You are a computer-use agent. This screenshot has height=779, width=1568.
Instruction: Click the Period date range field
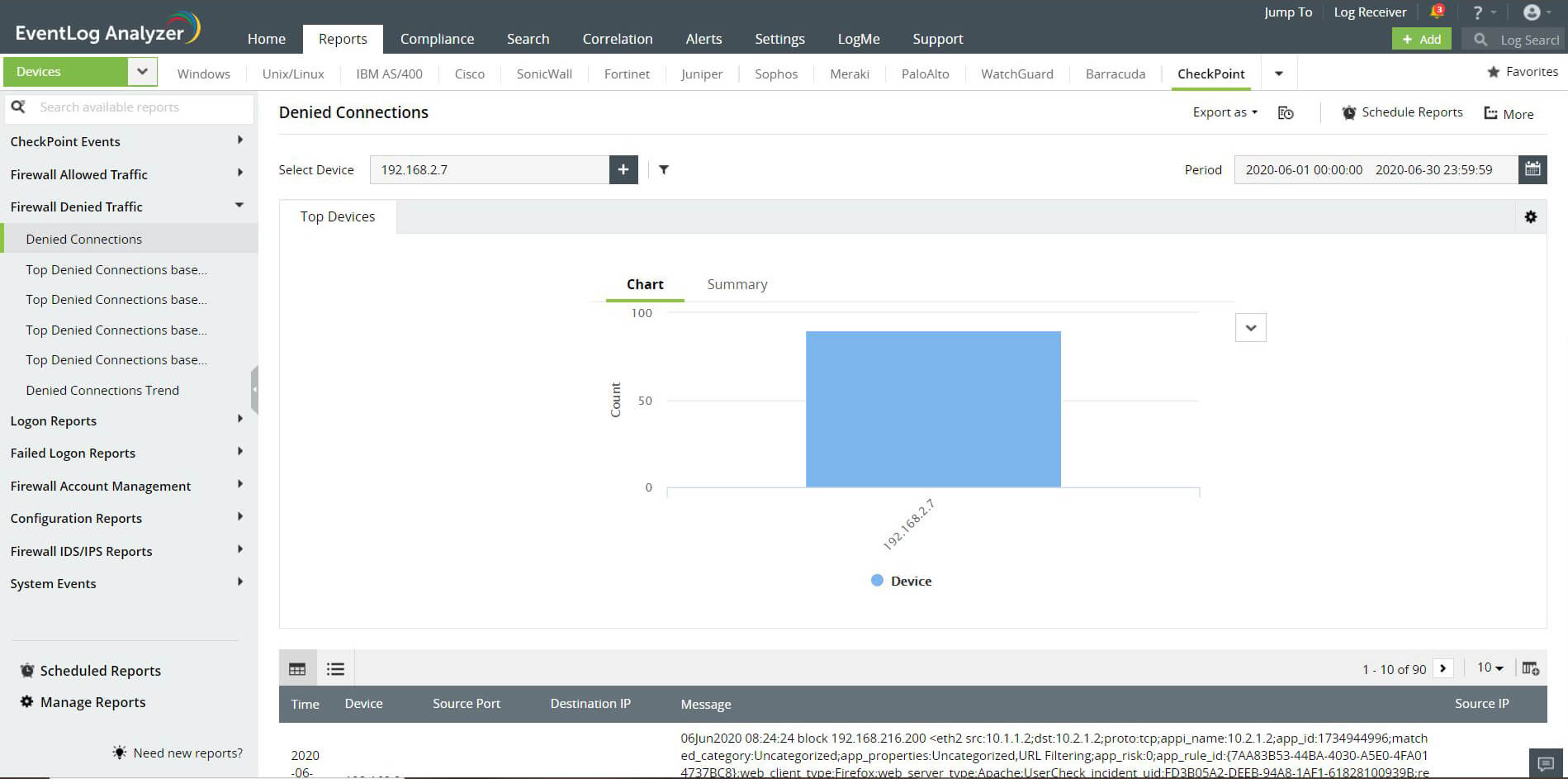1376,169
